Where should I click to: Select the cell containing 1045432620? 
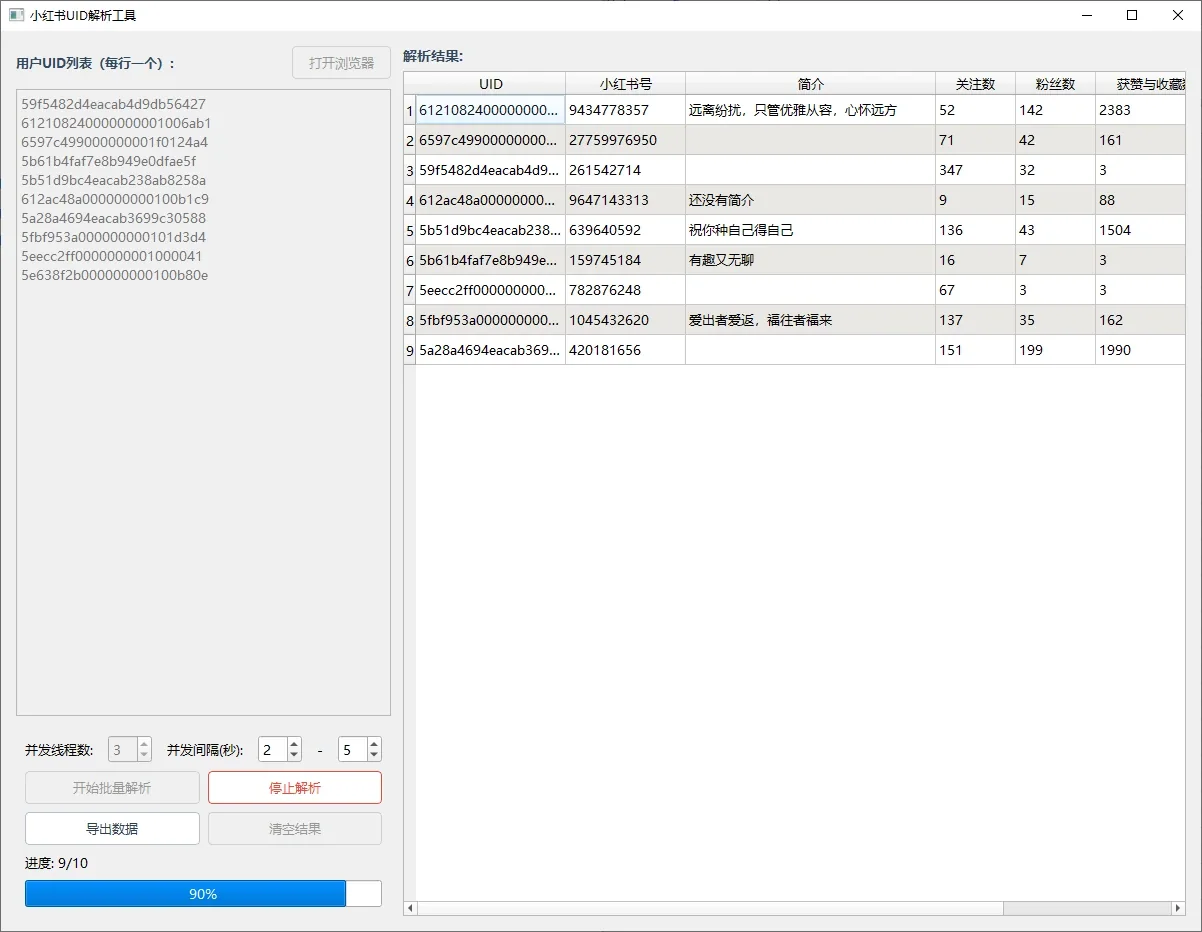click(625, 320)
